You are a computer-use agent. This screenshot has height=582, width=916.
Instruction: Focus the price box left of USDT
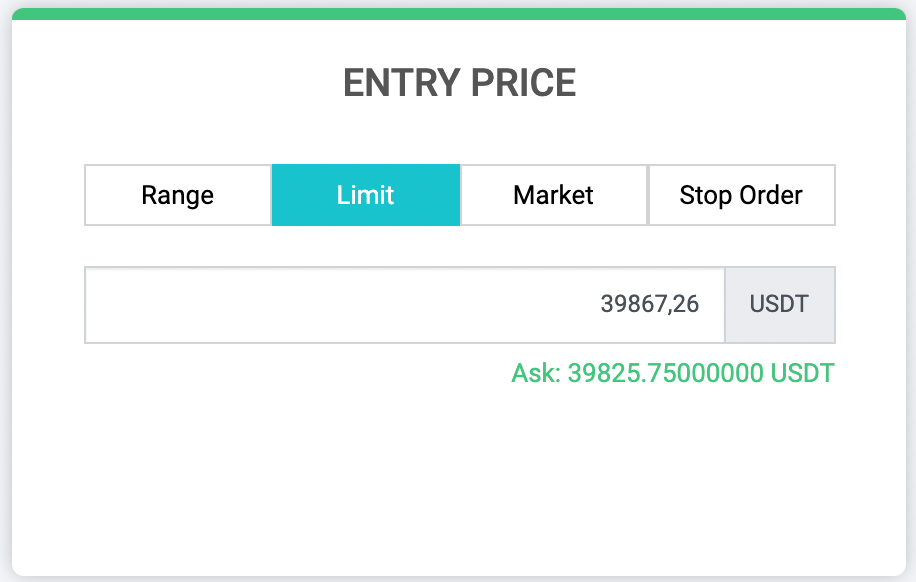(405, 305)
